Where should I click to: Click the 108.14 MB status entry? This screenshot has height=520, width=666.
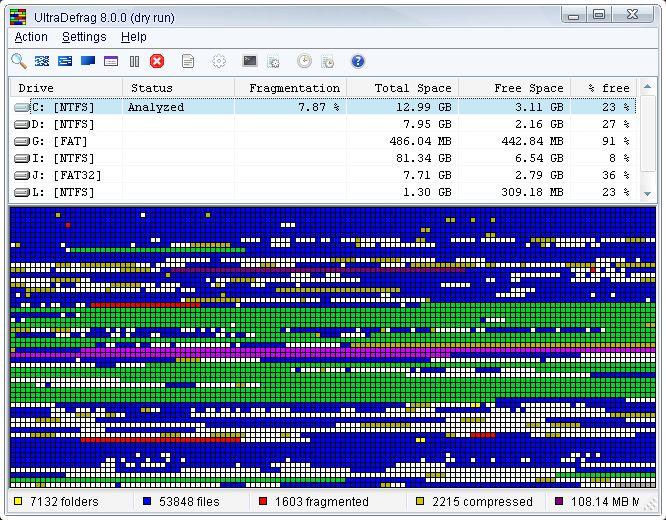[x=604, y=502]
